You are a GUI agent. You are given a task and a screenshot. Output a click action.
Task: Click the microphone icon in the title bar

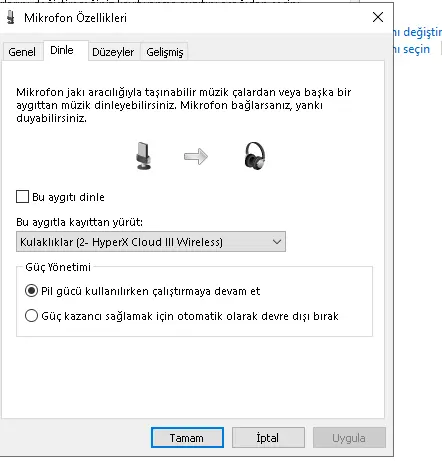coord(11,17)
